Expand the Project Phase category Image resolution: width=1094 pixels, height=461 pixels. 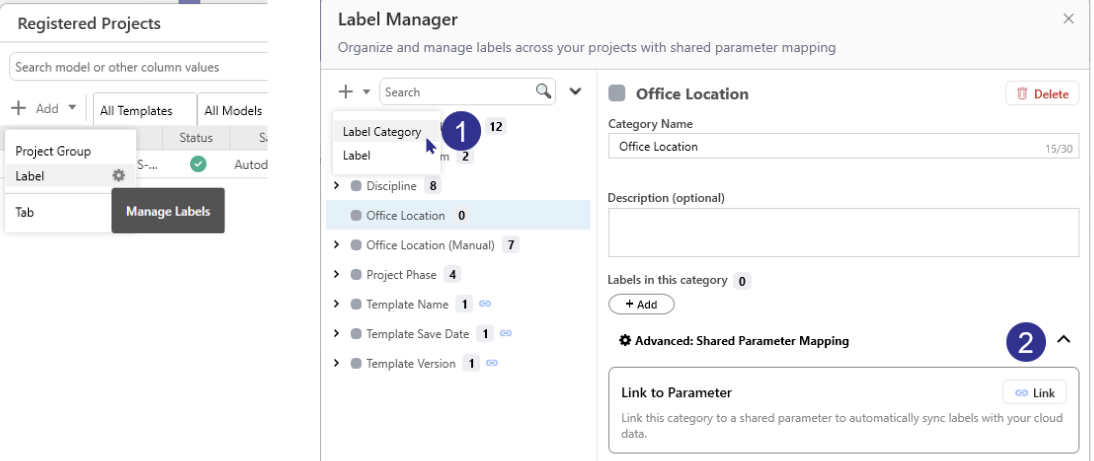[336, 274]
